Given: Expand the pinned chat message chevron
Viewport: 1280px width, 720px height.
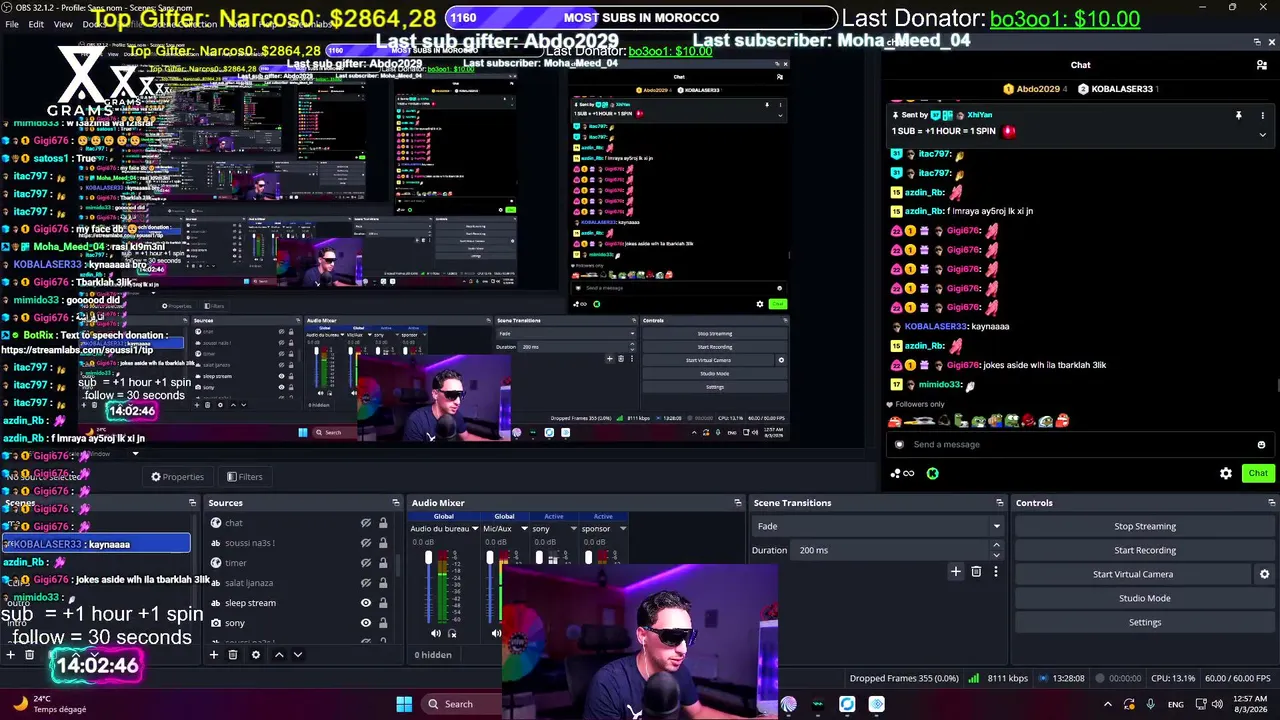Looking at the screenshot, I should 1262,134.
